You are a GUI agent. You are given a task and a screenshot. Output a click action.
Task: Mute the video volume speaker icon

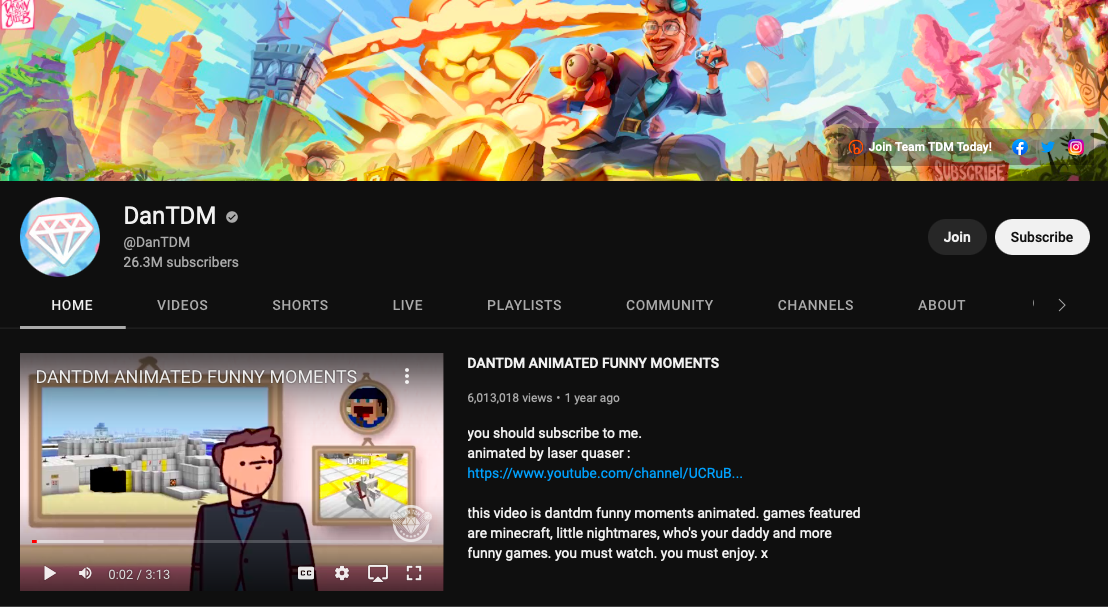[x=85, y=573]
